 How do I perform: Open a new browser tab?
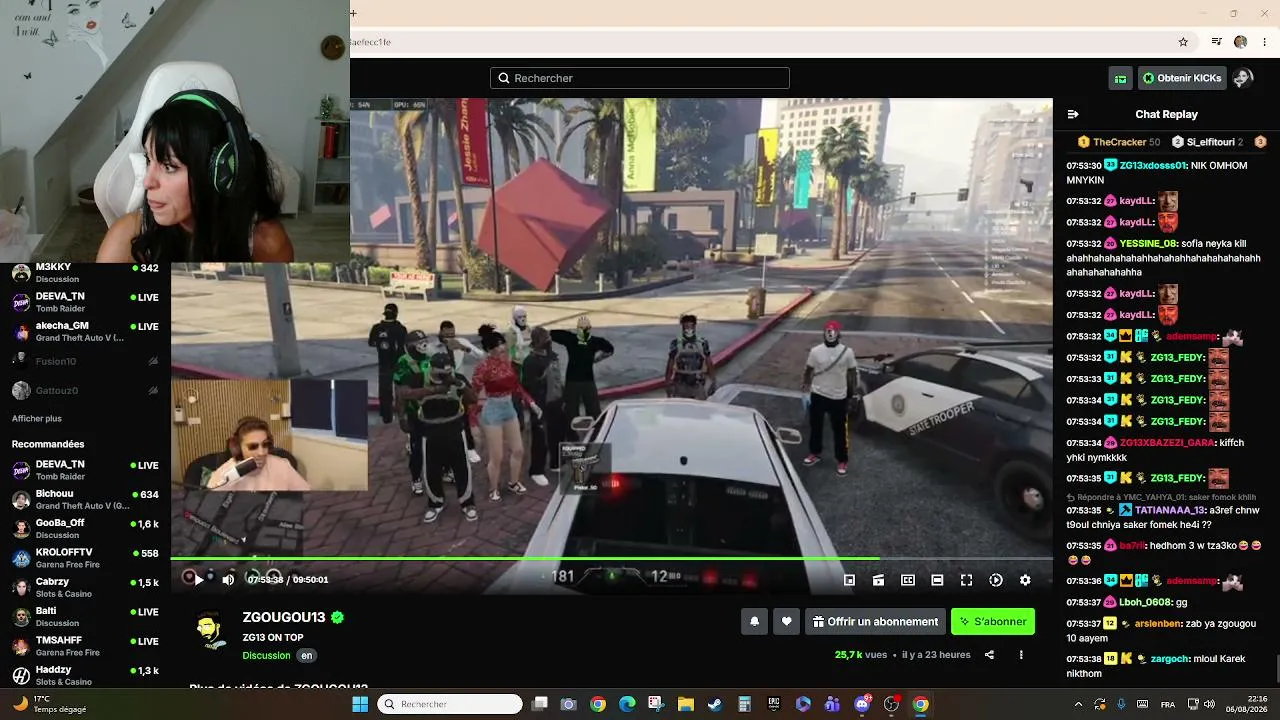[353, 13]
